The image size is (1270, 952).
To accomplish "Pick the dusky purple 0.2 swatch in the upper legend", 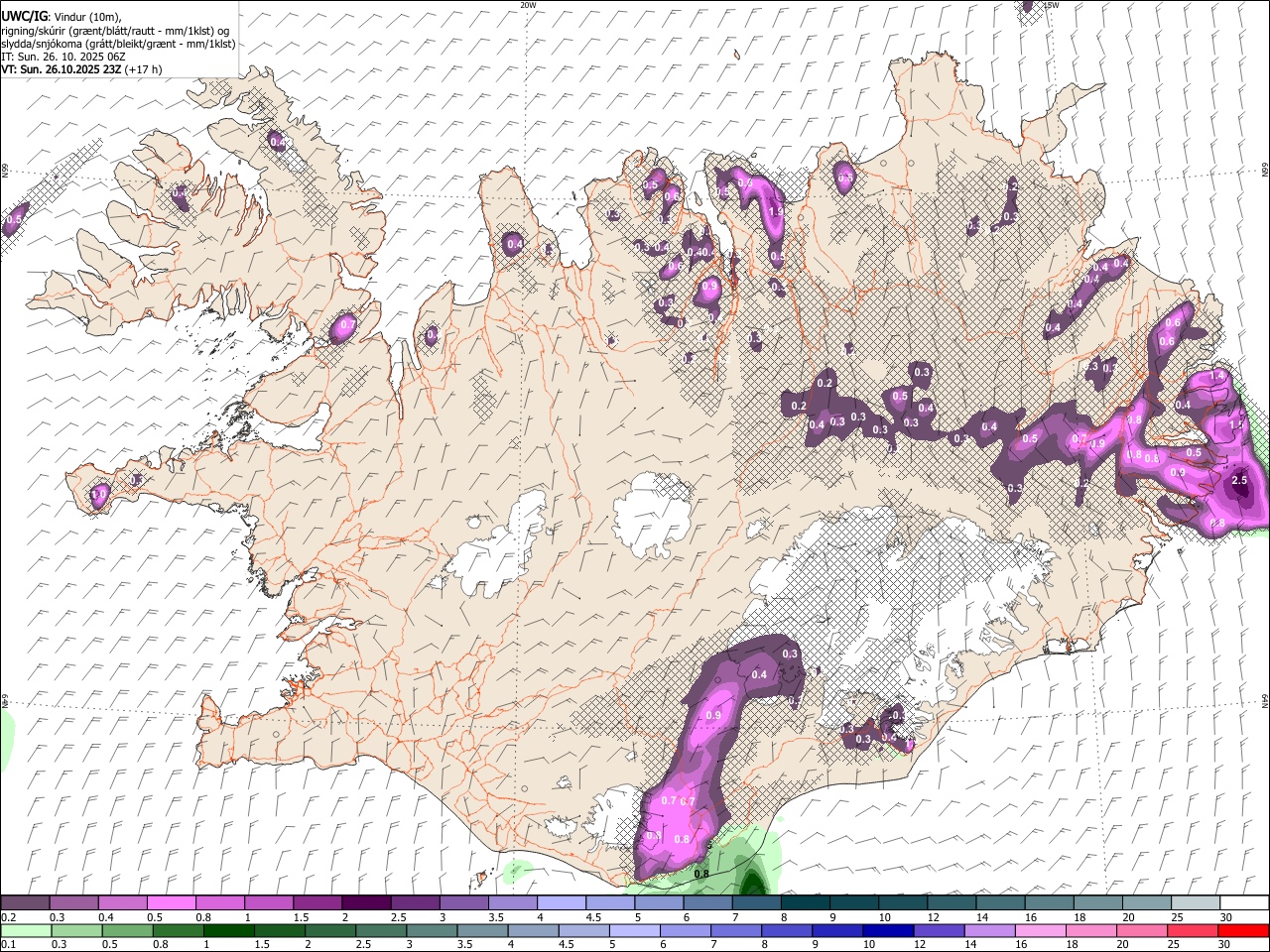I will [25, 903].
